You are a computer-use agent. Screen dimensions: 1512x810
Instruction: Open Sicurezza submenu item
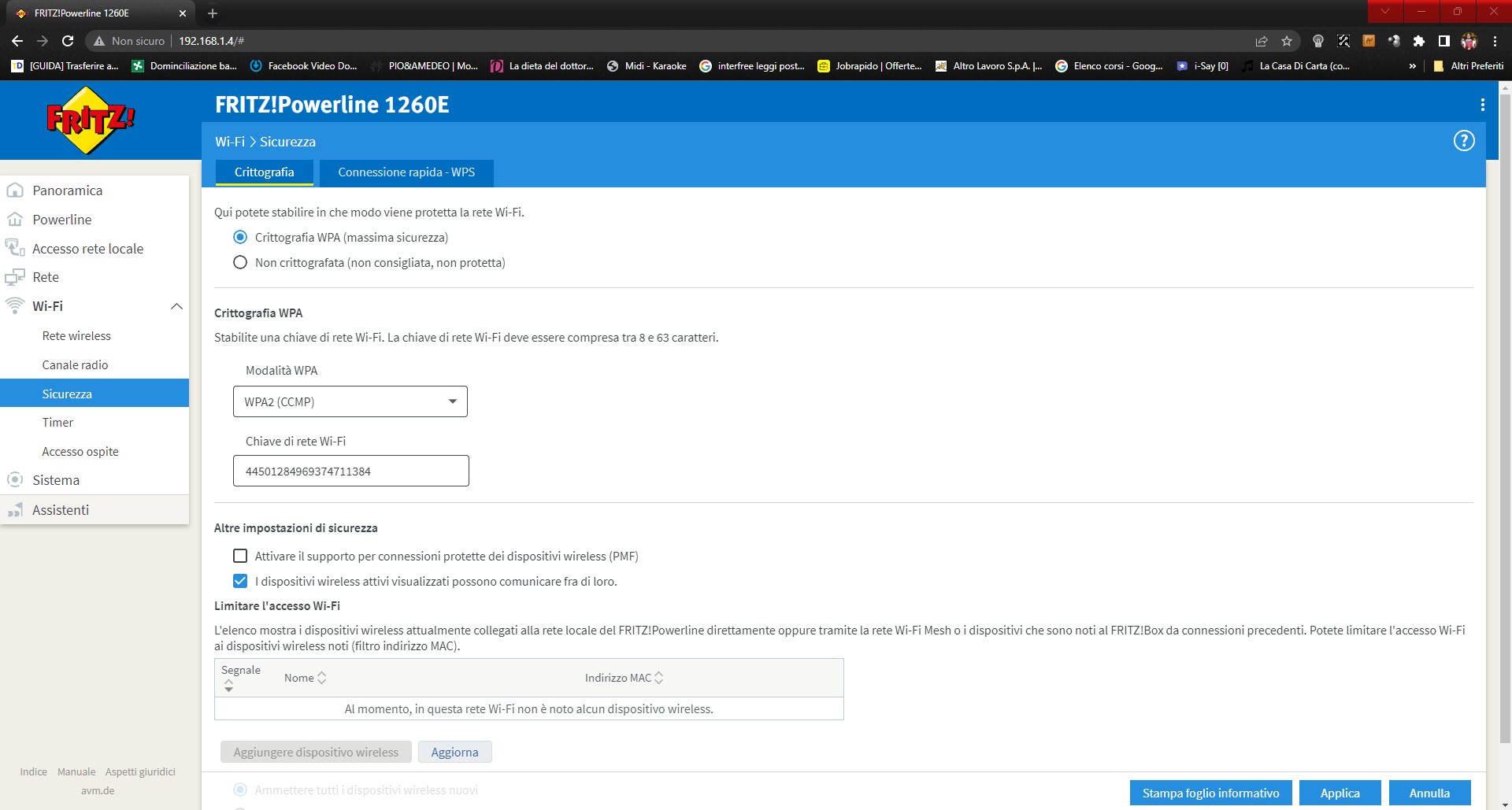(x=94, y=394)
